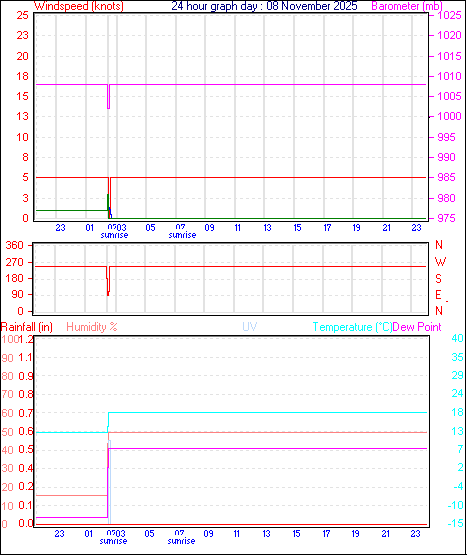The height and width of the screenshot is (559, 467).
Task: Select barometer axis value 1000
Action: point(449,116)
